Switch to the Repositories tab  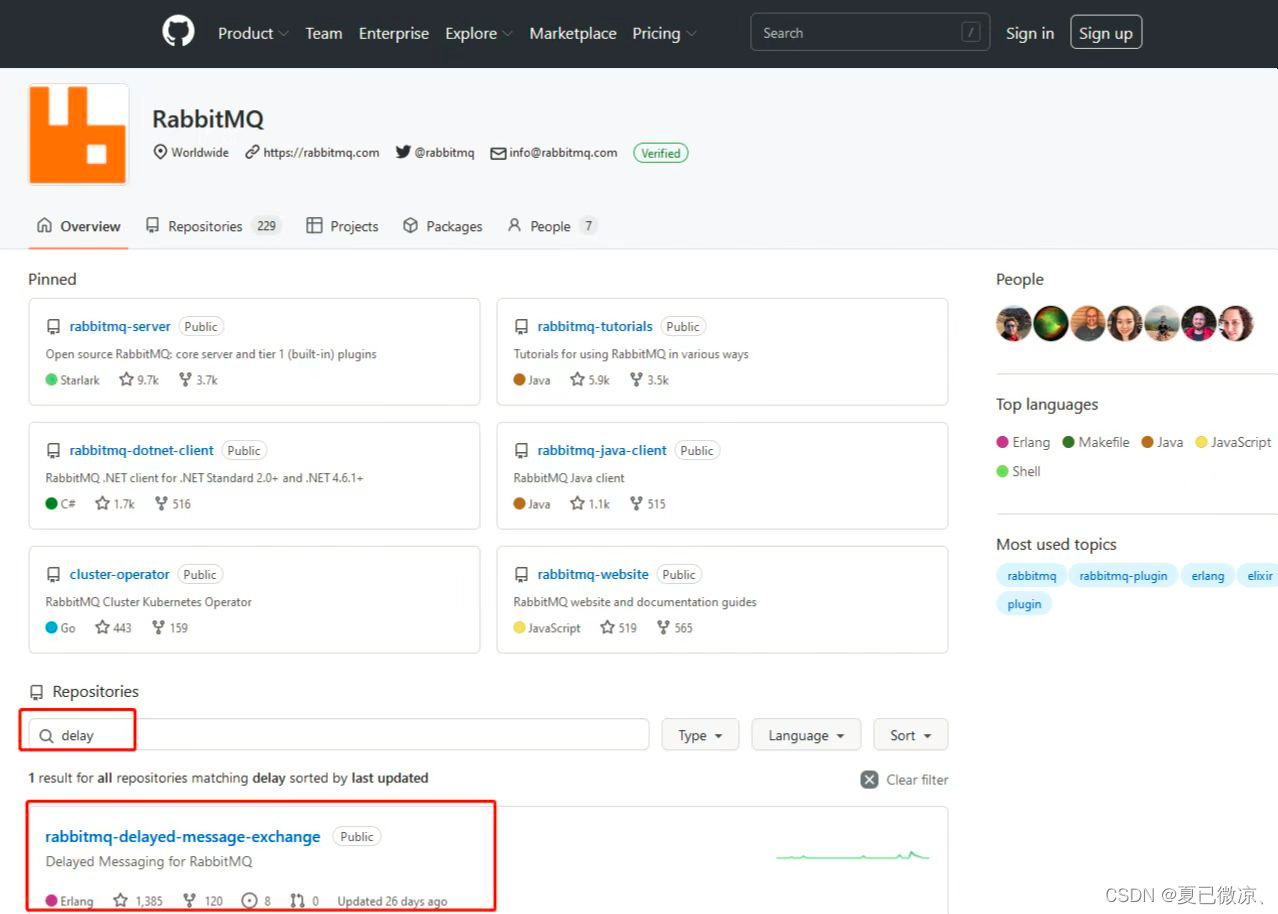[213, 226]
